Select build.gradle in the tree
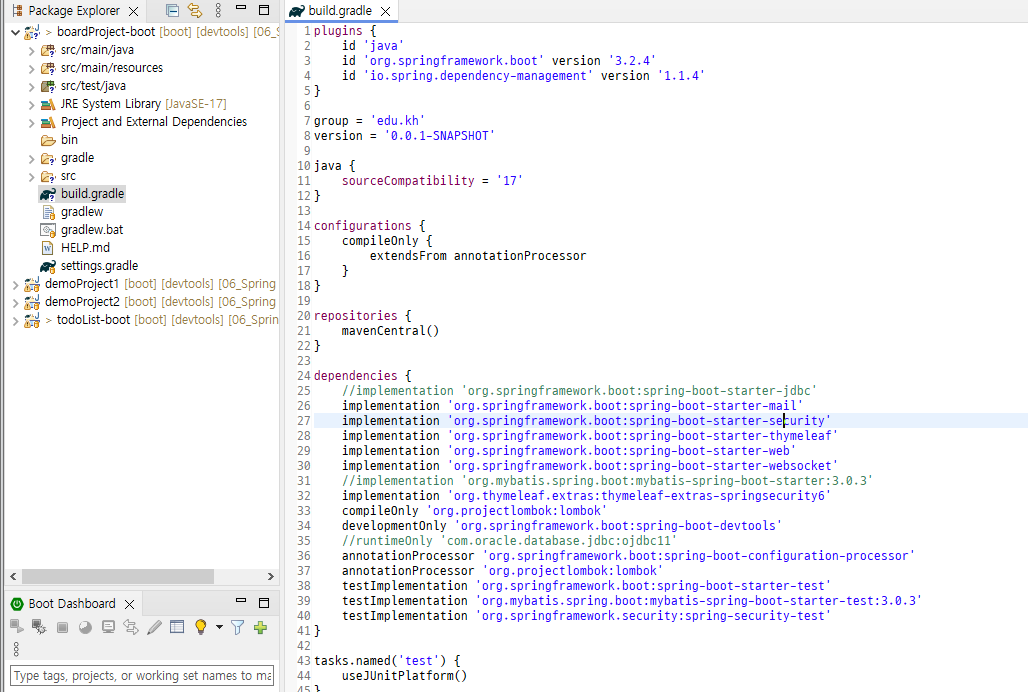 tap(92, 193)
